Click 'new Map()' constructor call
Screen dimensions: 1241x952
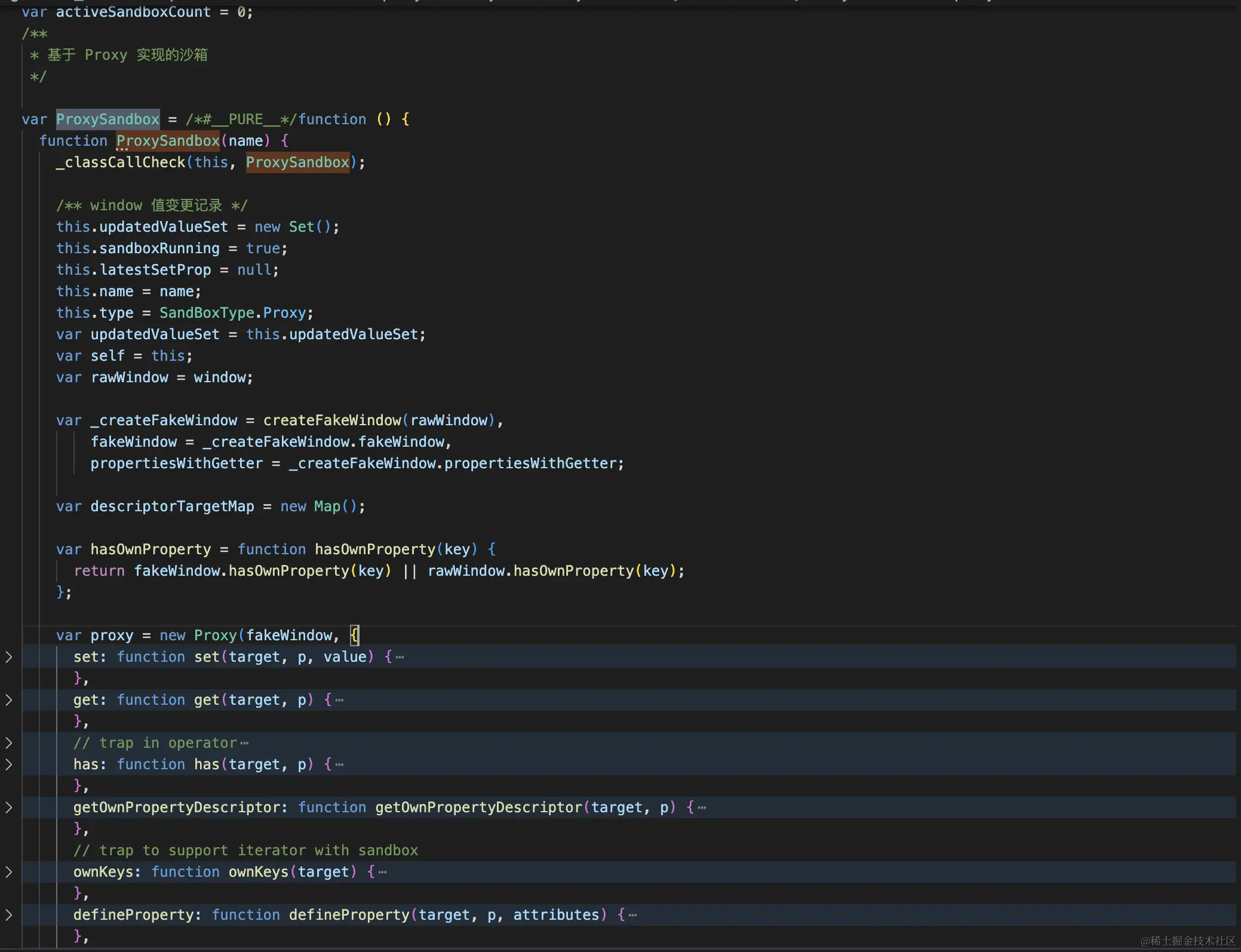point(319,506)
